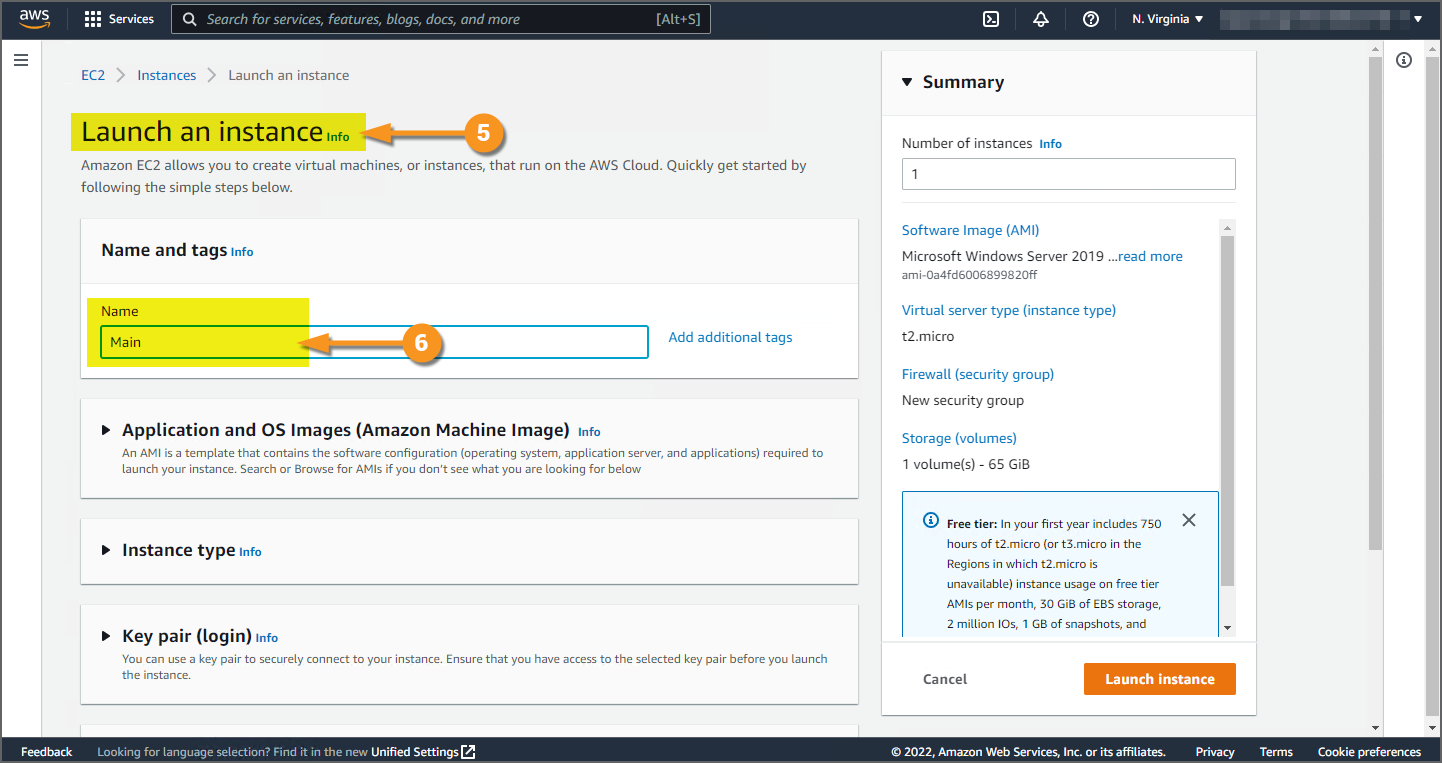Image resolution: width=1442 pixels, height=763 pixels.
Task: Click the AWS logo home icon
Action: (x=34, y=19)
